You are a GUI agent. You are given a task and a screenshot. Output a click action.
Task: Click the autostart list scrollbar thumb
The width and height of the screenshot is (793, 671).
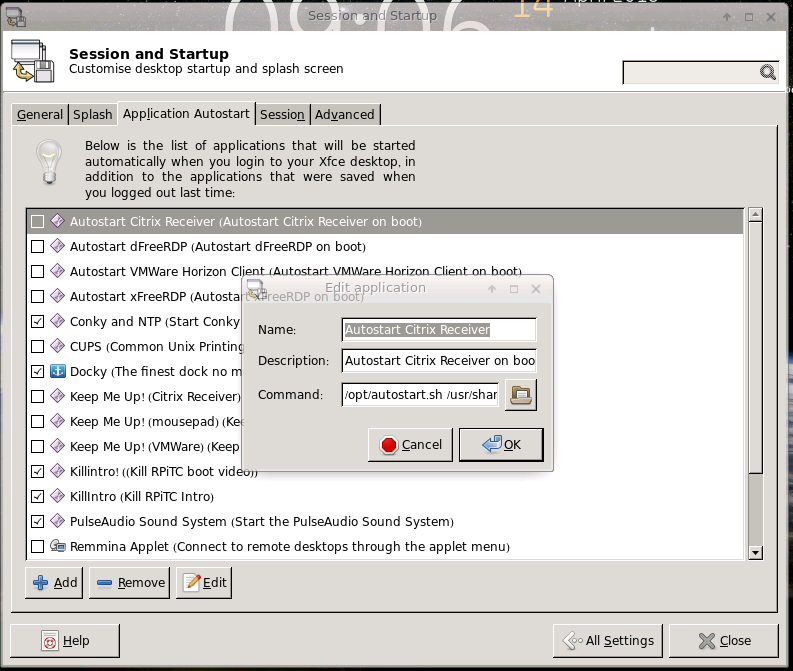(x=755, y=347)
